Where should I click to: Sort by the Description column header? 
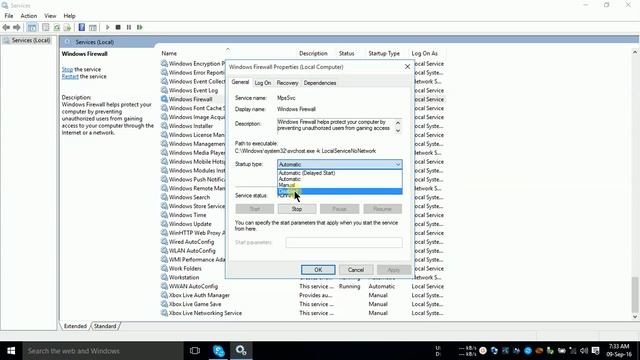point(313,53)
